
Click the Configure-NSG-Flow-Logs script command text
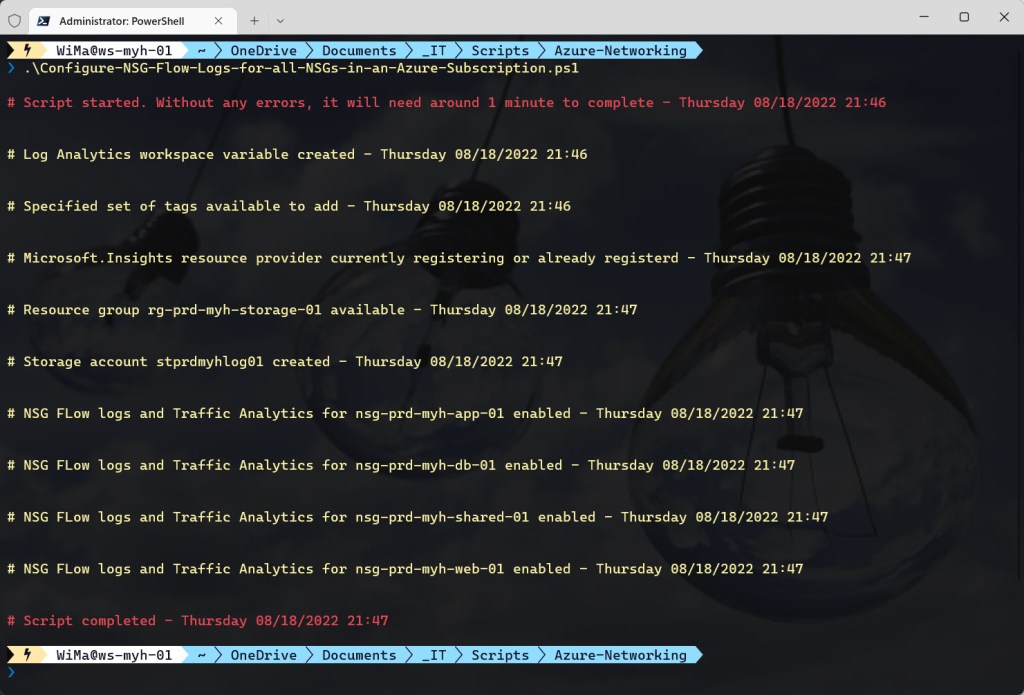click(301, 69)
